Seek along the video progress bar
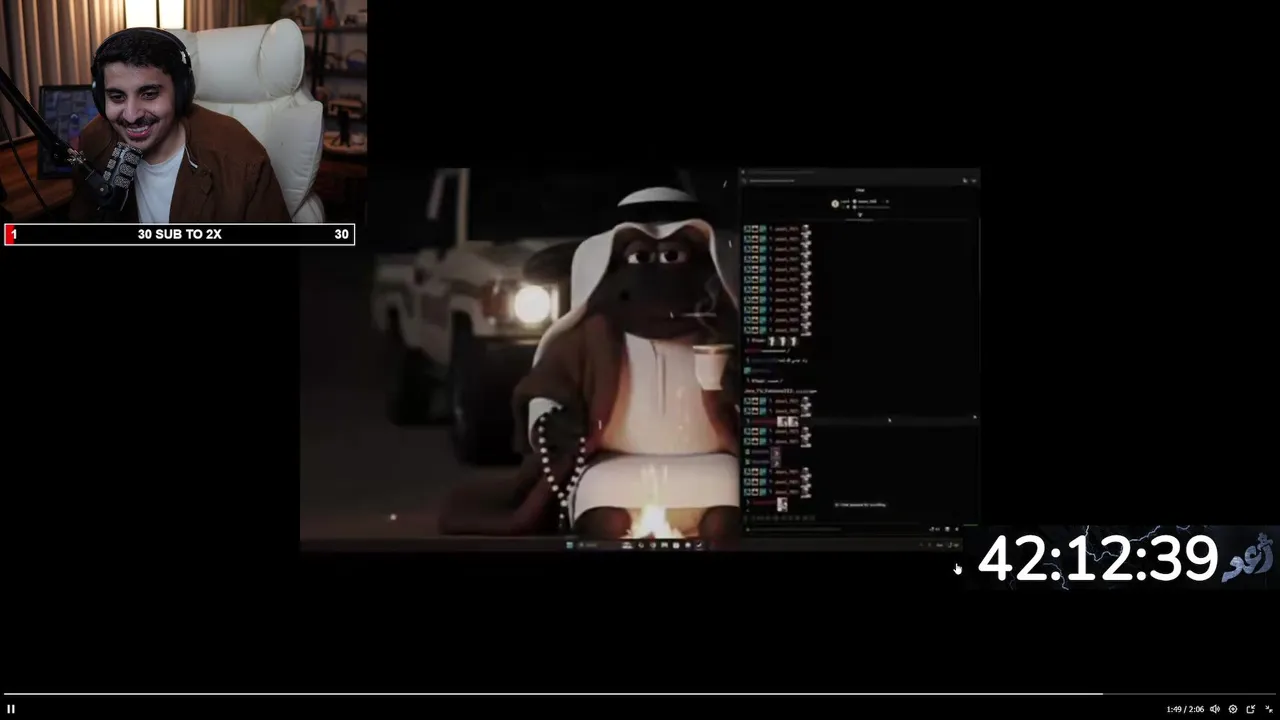 [640, 694]
